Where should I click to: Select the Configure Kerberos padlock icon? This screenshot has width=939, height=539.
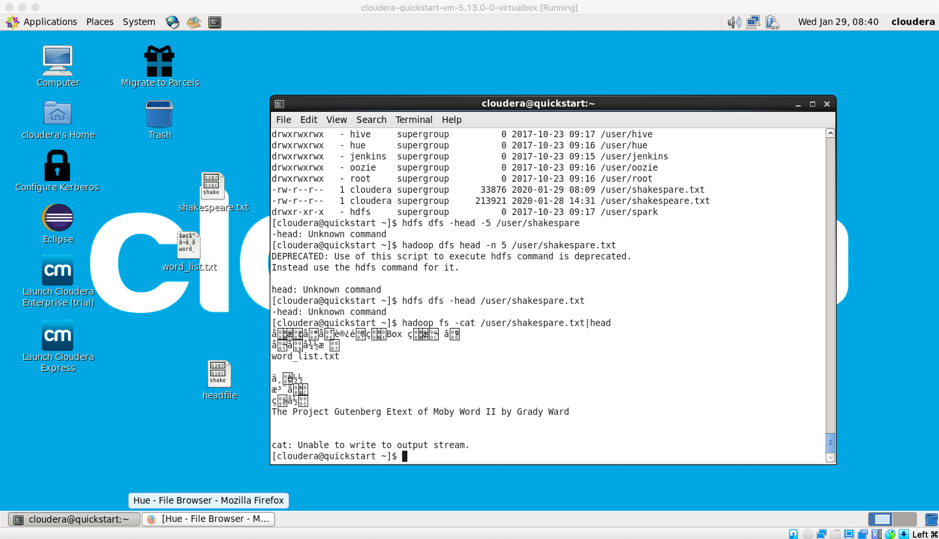[57, 171]
